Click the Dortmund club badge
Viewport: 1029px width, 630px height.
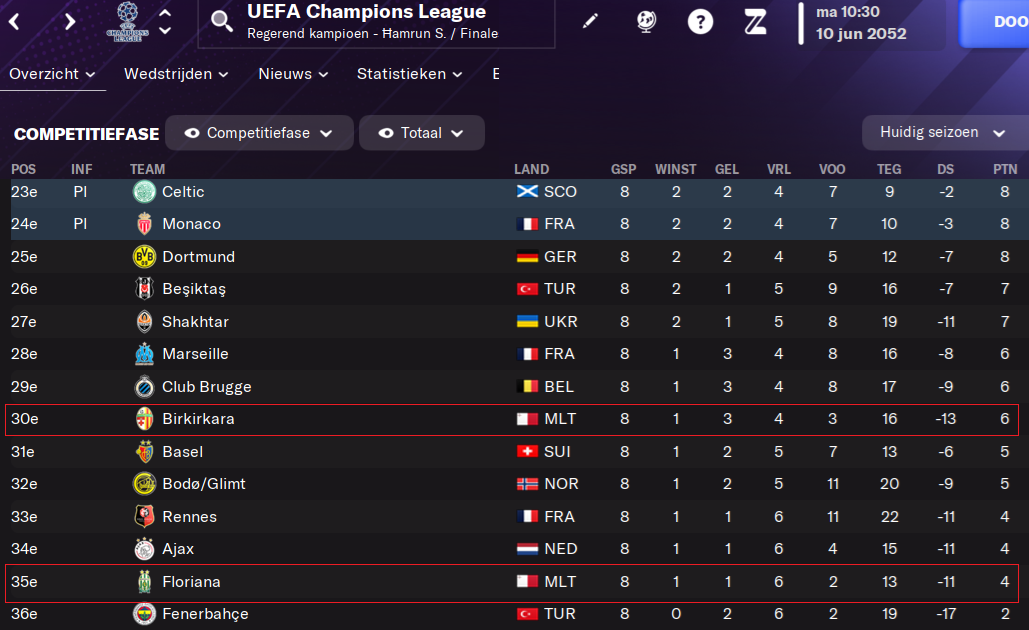(145, 257)
